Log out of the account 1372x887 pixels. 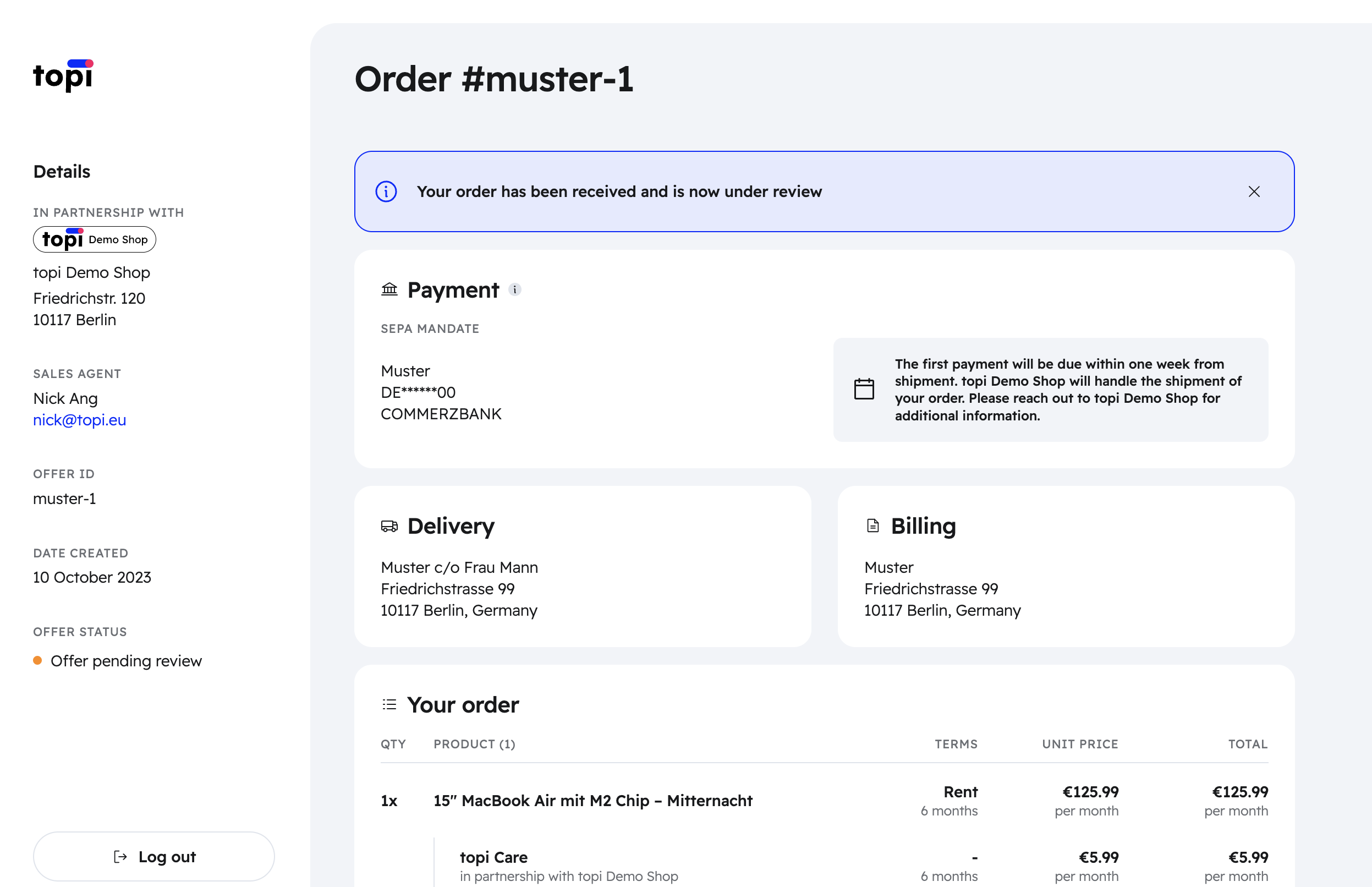pyautogui.click(x=153, y=857)
